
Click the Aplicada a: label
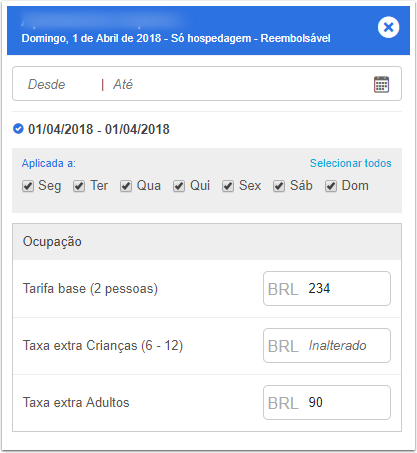49,163
